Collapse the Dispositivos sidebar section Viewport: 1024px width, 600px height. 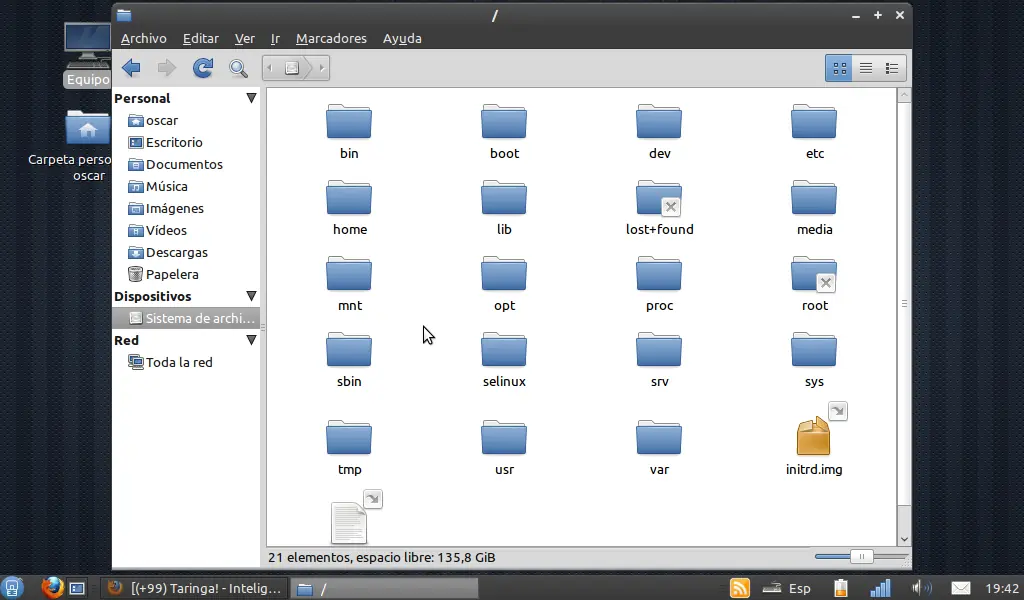(x=251, y=296)
